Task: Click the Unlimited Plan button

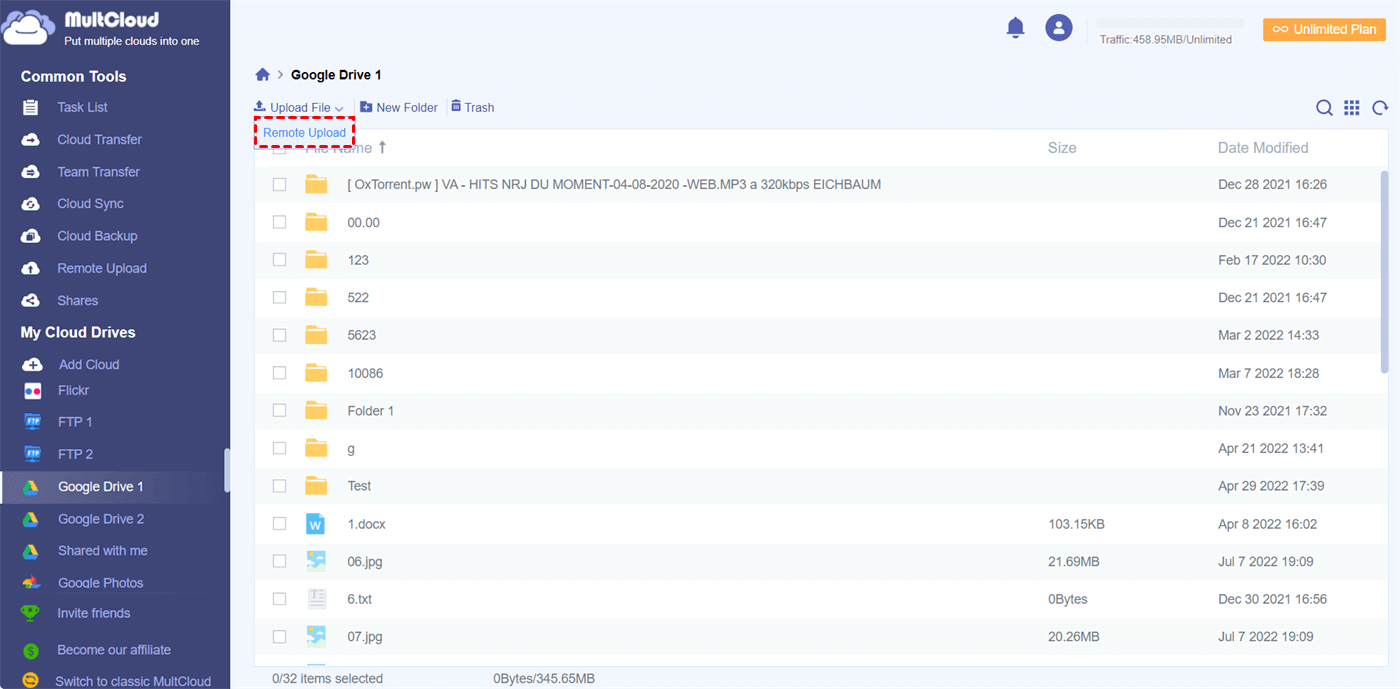Action: [1324, 29]
